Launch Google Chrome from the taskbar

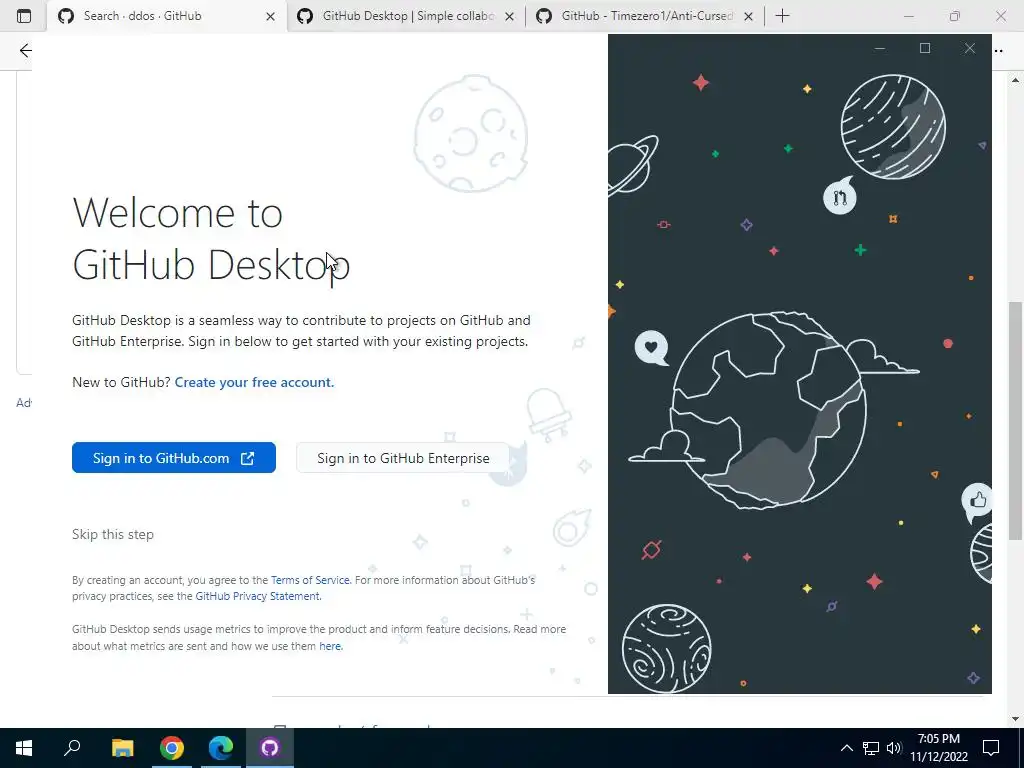(172, 748)
